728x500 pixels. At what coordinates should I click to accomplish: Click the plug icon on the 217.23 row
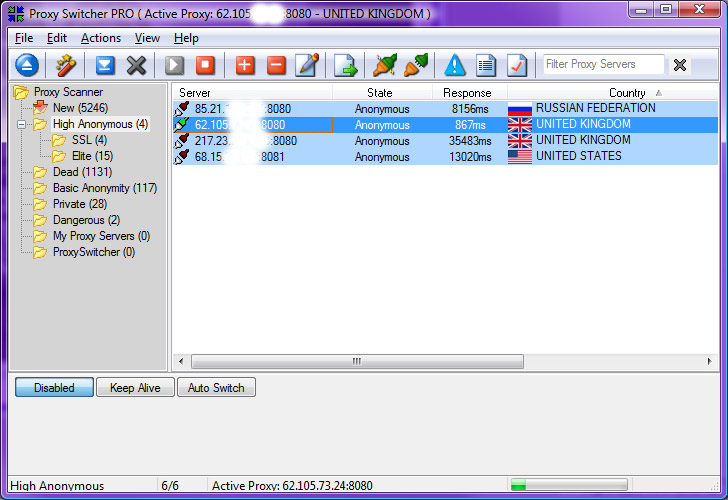(x=182, y=141)
